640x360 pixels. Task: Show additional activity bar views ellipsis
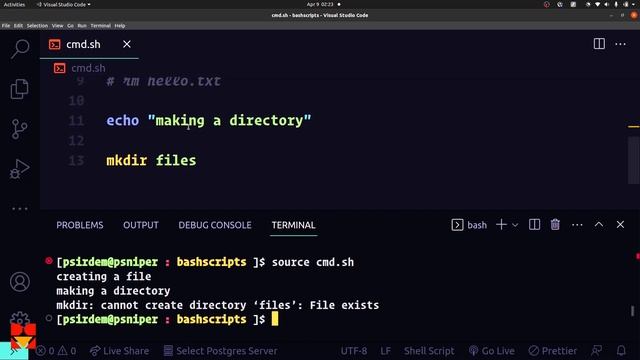20,209
